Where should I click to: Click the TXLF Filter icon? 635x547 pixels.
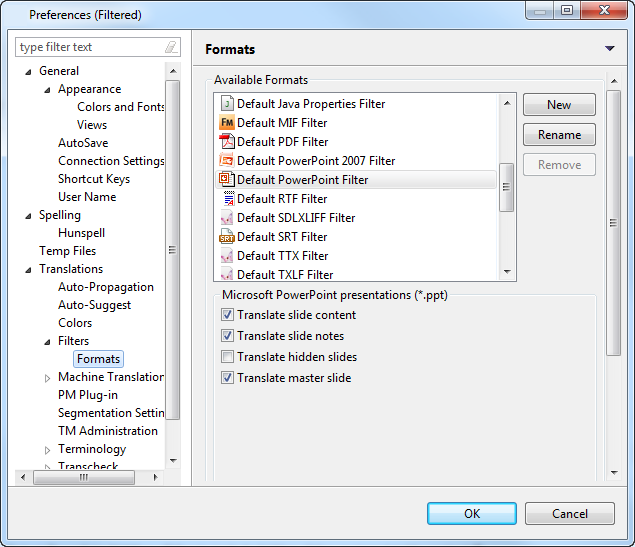pos(227,274)
